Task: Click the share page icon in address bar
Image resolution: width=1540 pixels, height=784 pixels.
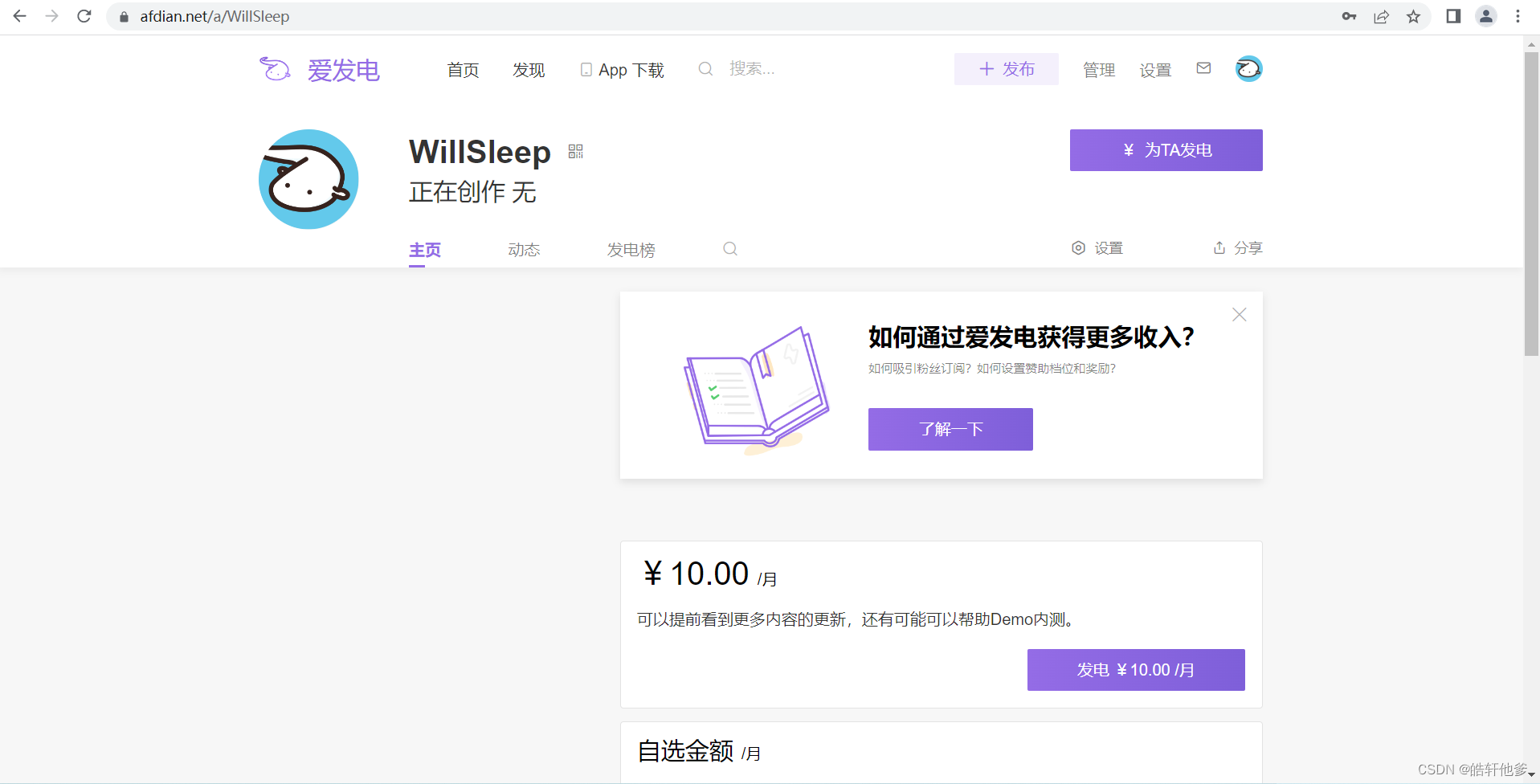Action: tap(1382, 16)
